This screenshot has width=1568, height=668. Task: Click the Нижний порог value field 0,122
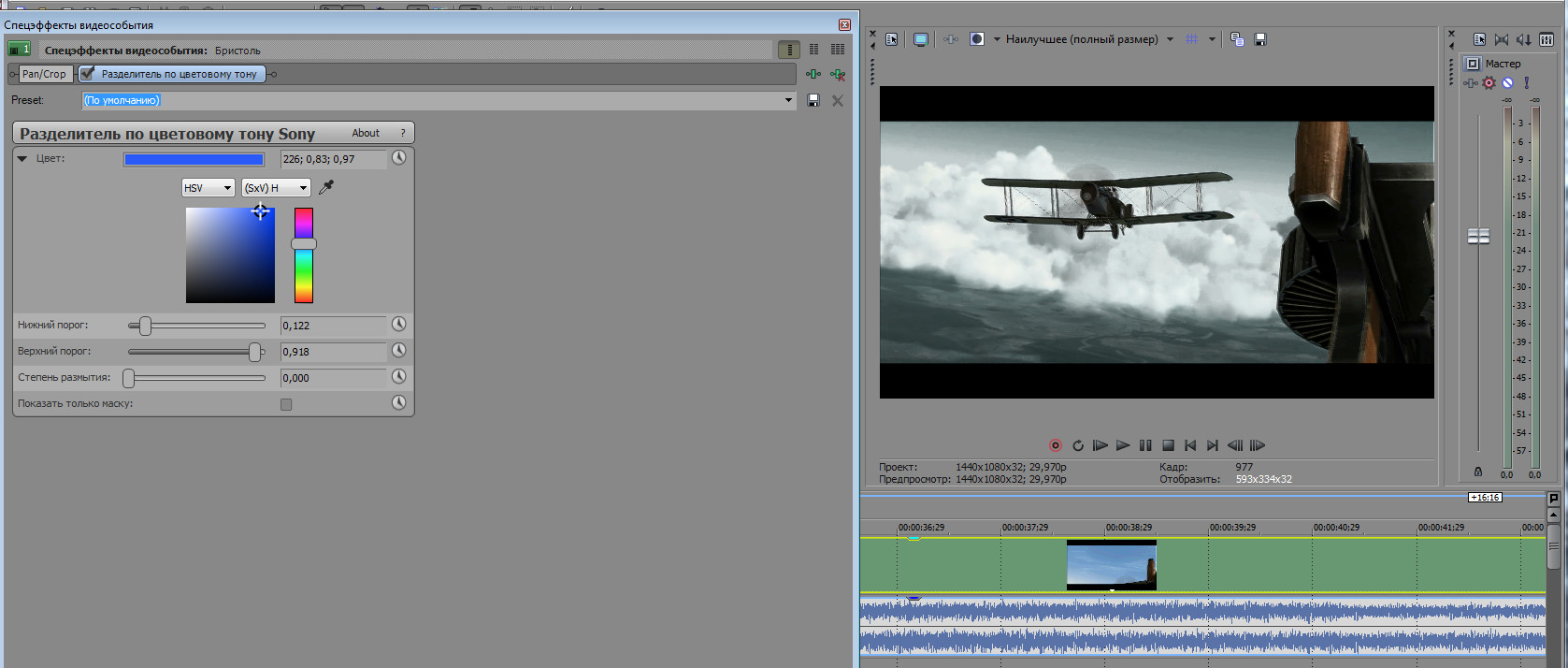pos(333,326)
